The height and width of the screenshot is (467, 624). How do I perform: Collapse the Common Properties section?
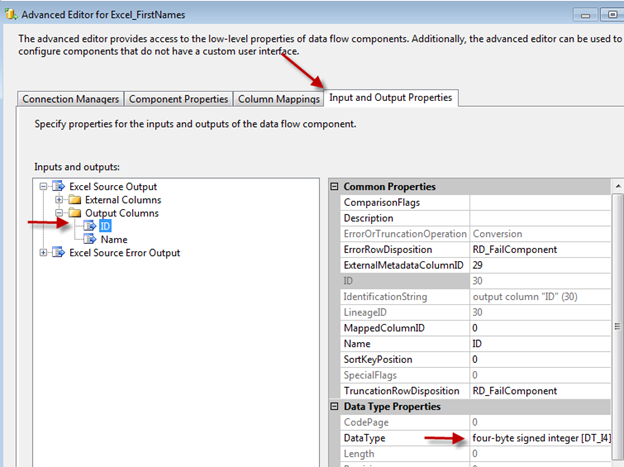pyautogui.click(x=334, y=187)
